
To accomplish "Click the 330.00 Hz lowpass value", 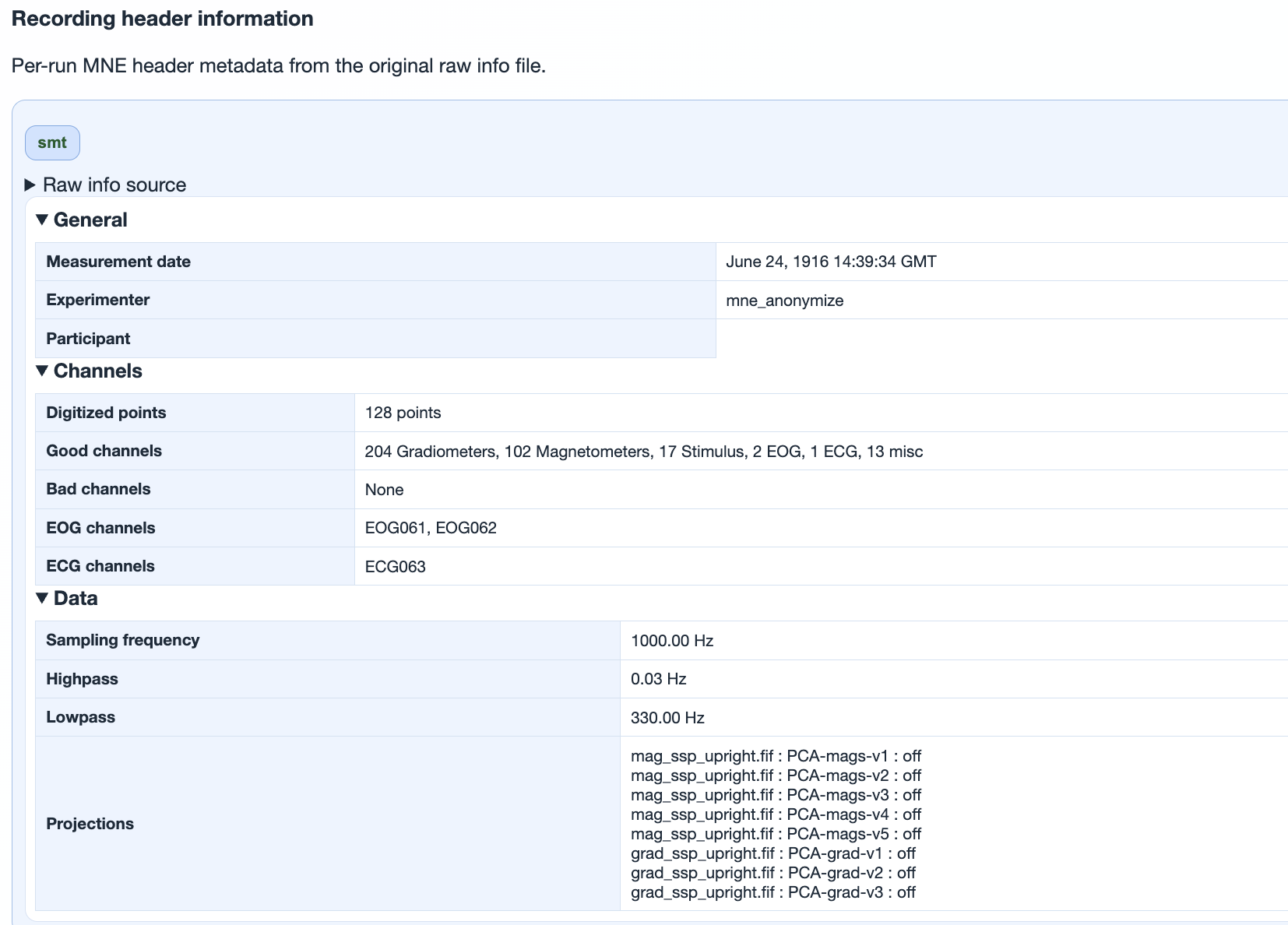I will [667, 718].
